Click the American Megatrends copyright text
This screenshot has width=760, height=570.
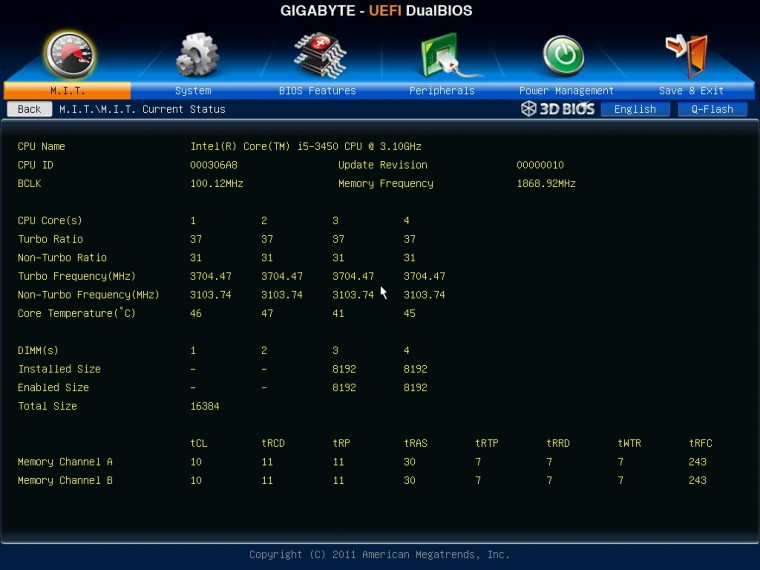(380, 554)
